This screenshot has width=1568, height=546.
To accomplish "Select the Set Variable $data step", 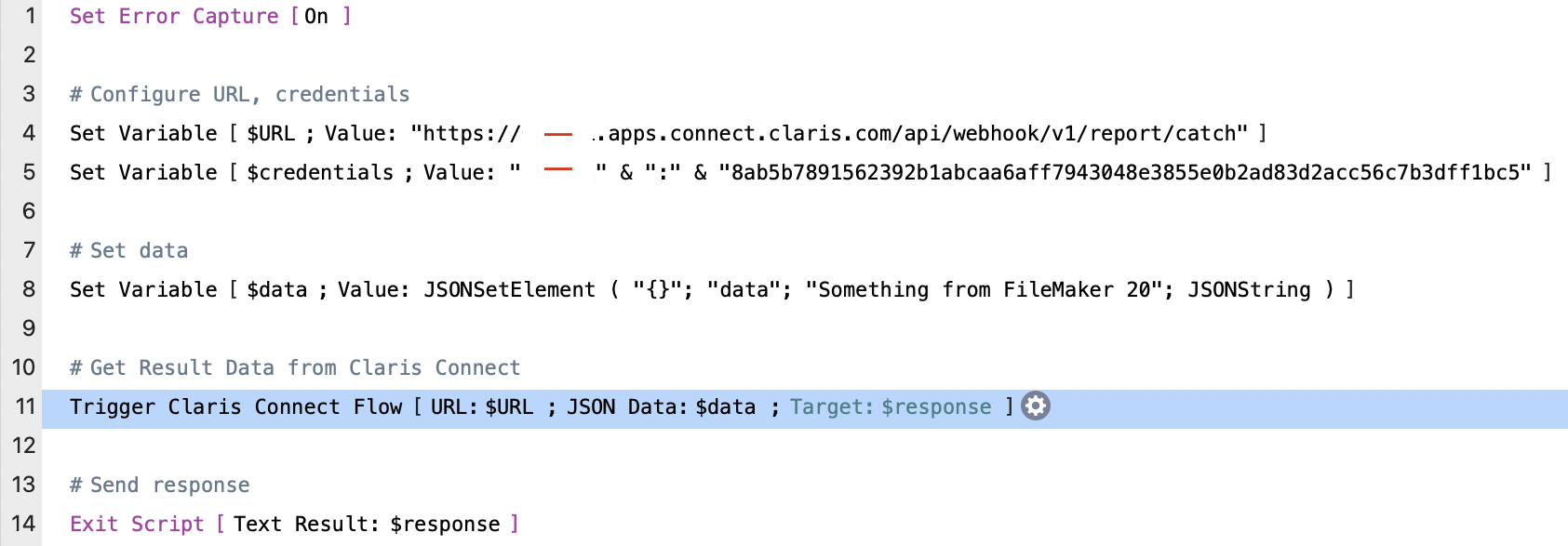I will click(143, 290).
